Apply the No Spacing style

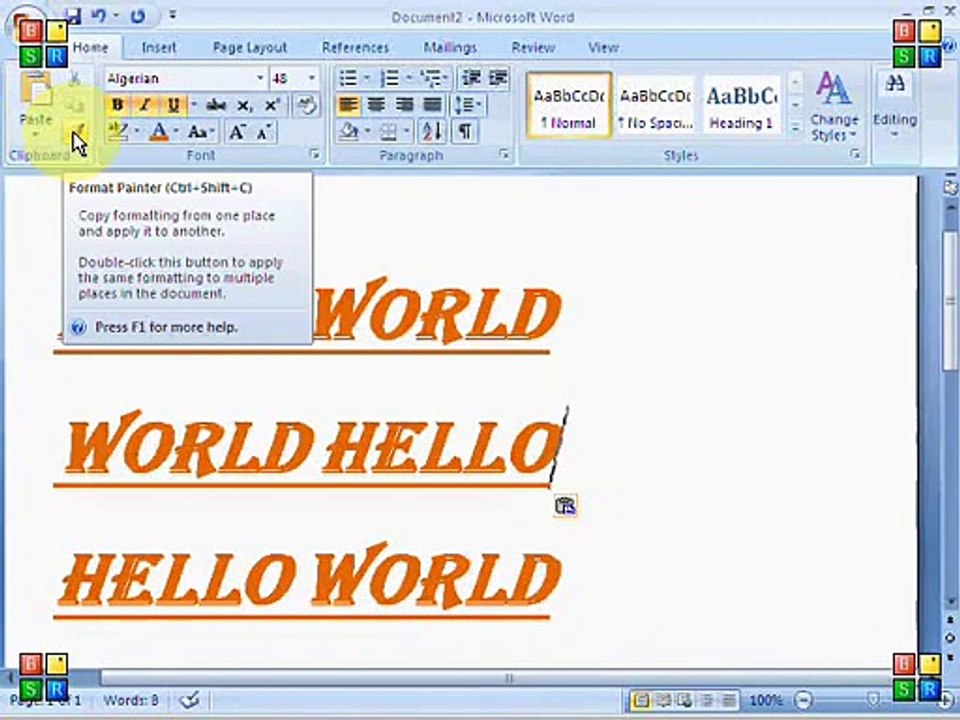coord(655,106)
